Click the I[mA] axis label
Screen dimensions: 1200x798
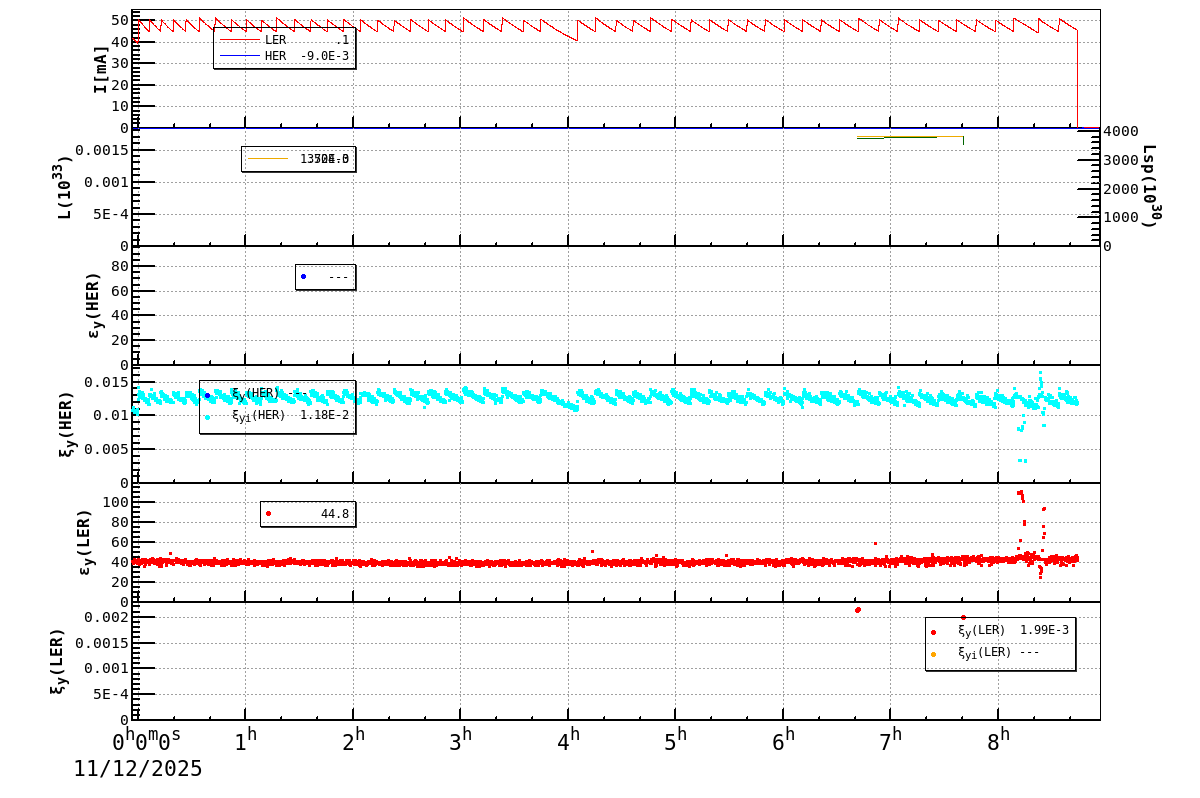point(100,69)
